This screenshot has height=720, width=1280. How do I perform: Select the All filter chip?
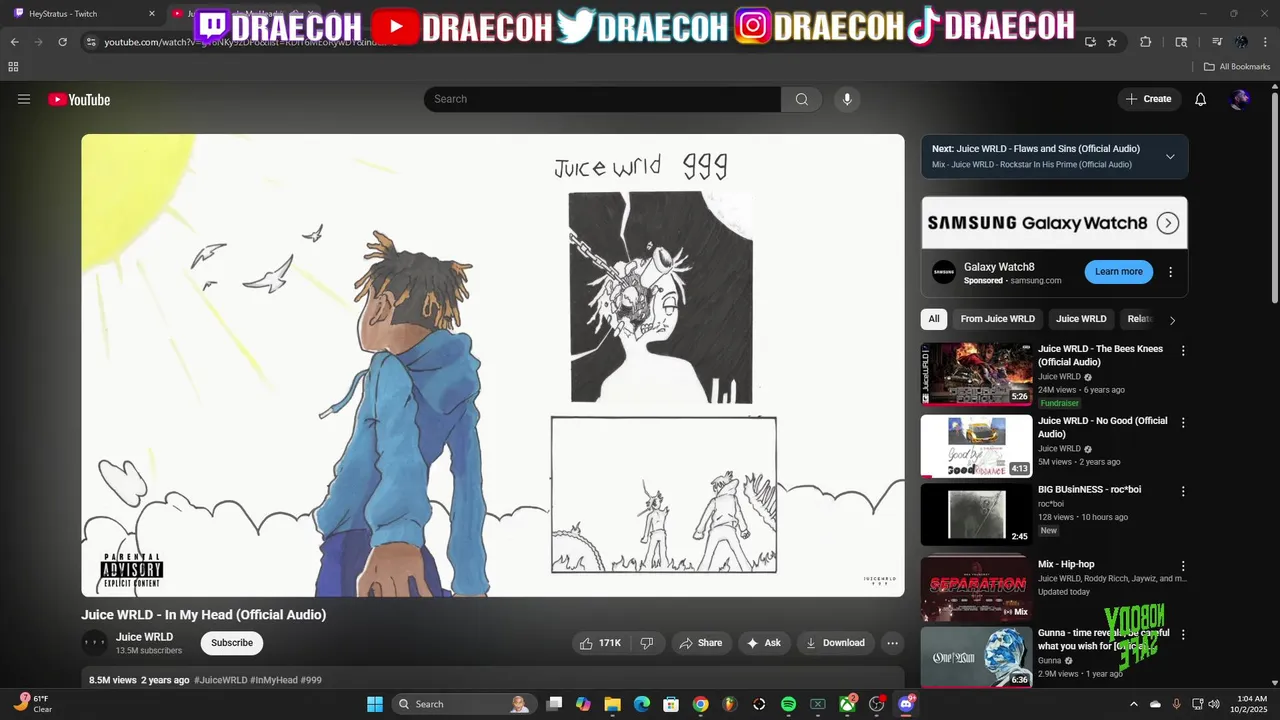coord(934,319)
